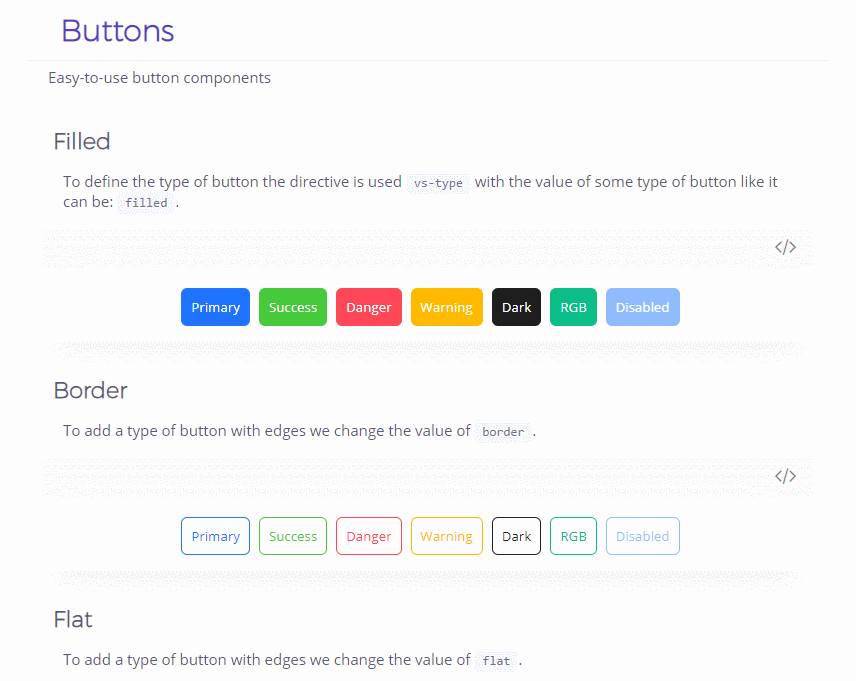Click the filled Primary button
This screenshot has height=681, width=856.
pyautogui.click(x=215, y=307)
